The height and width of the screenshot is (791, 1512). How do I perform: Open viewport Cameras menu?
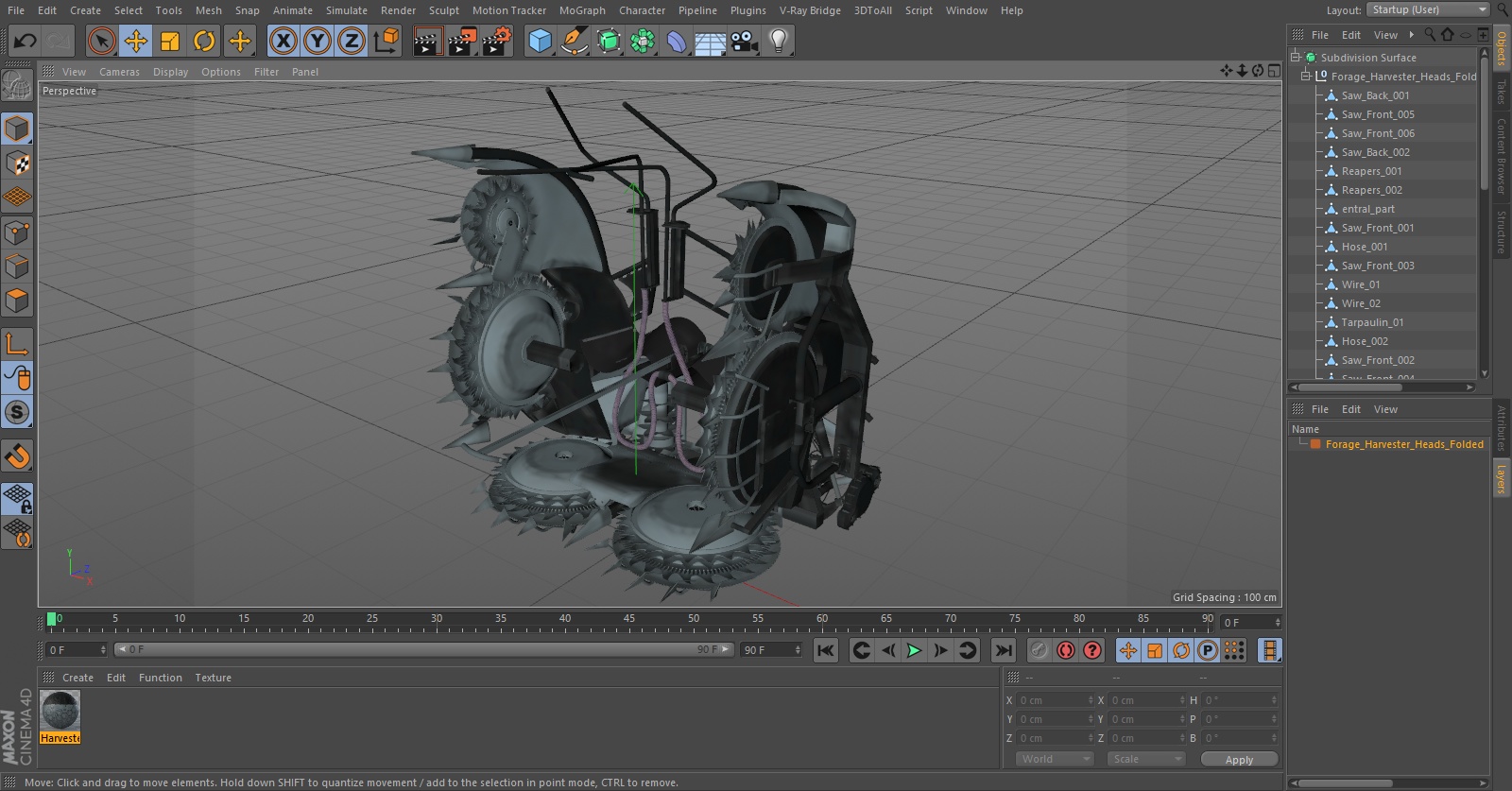pos(119,72)
